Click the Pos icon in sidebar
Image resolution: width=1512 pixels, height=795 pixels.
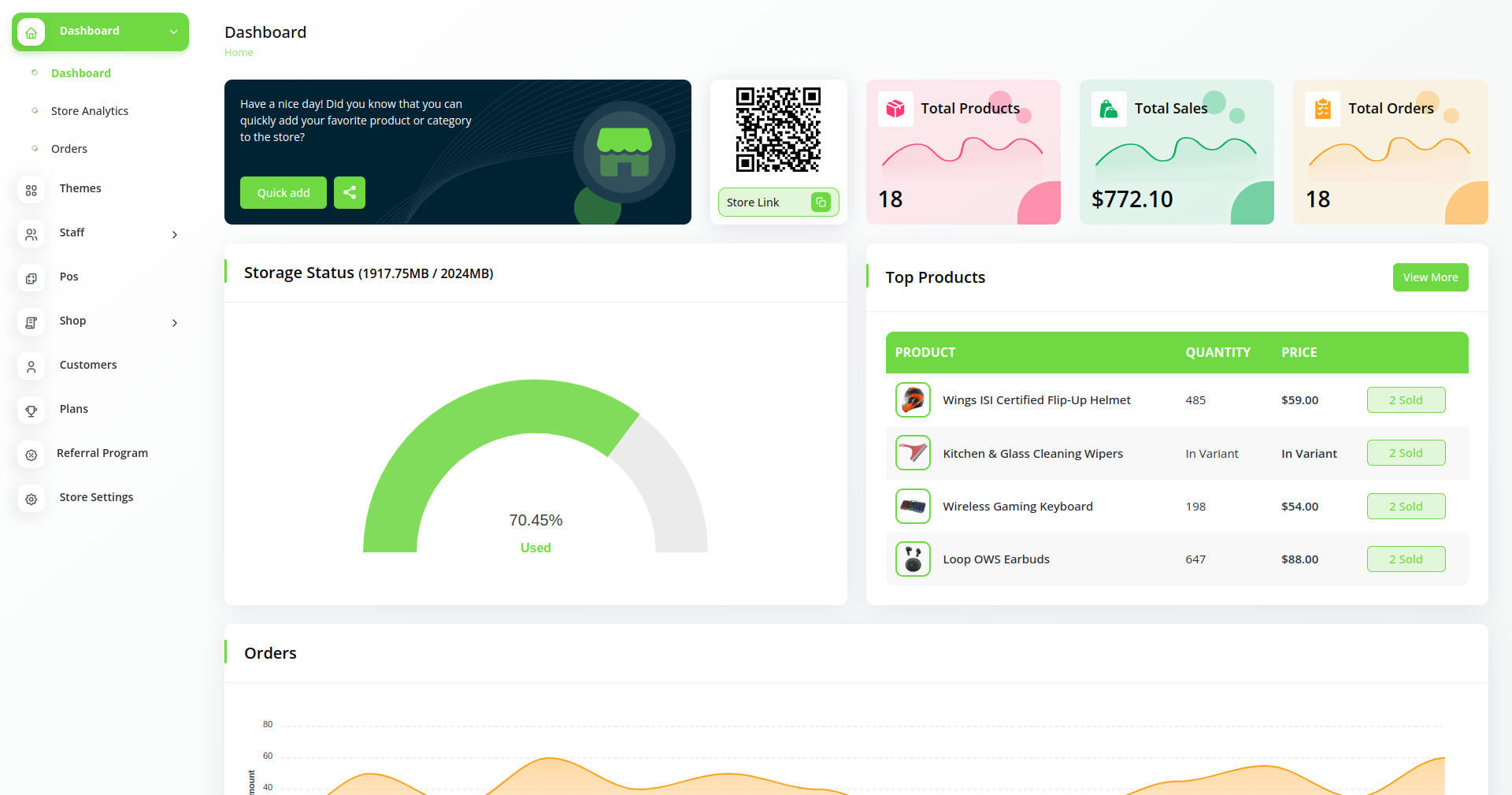[31, 278]
